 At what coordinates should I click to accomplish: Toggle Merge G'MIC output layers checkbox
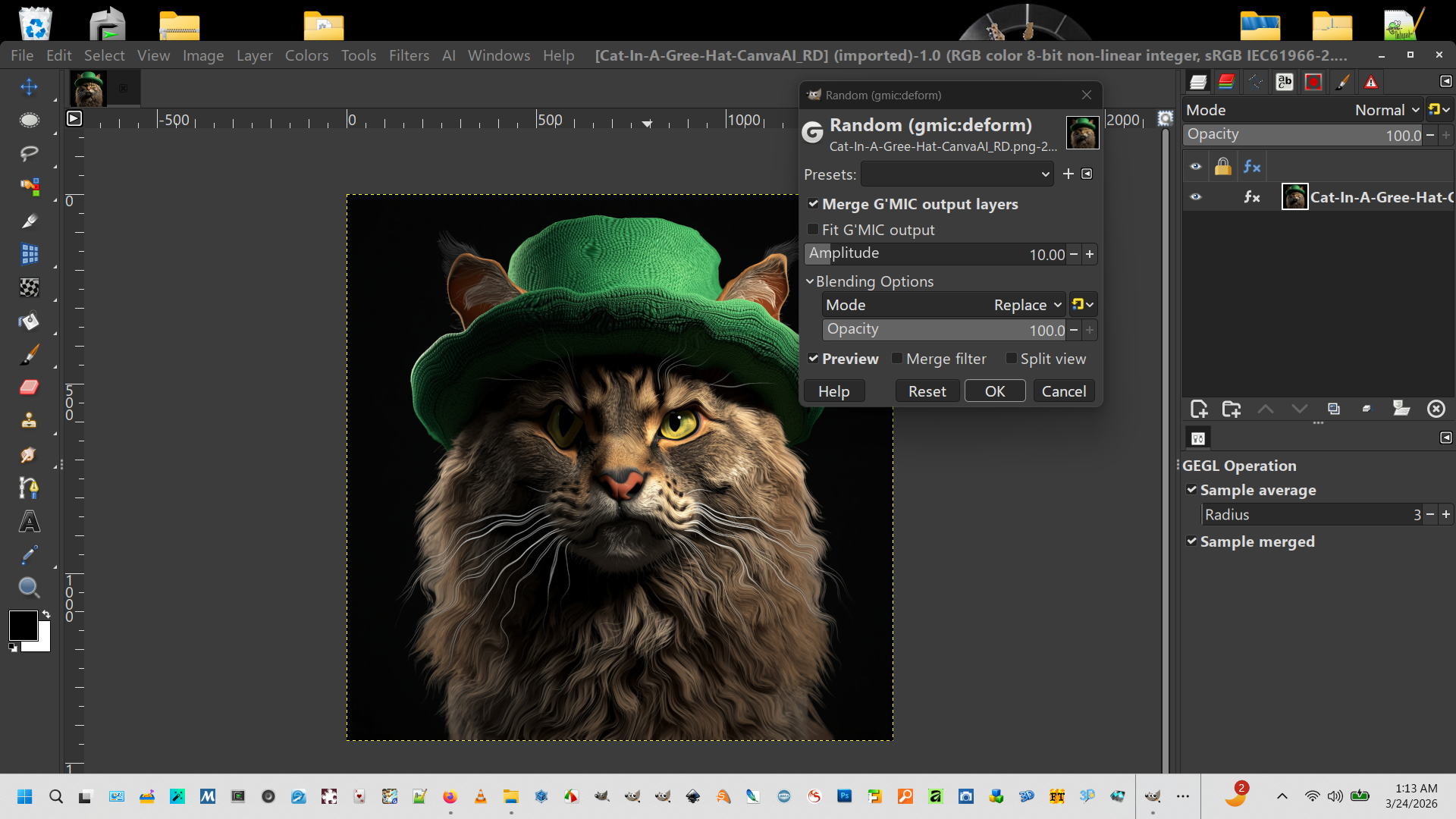tap(813, 203)
